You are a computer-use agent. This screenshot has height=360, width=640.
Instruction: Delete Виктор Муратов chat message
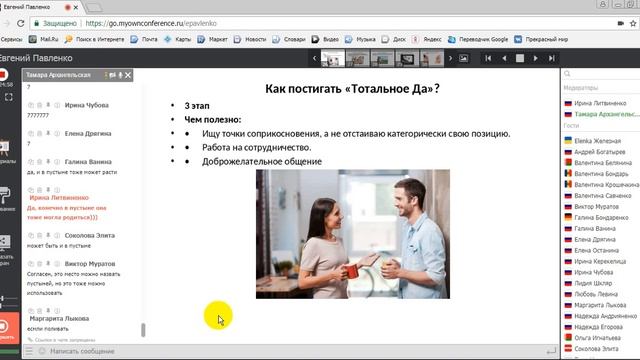[x=40, y=264]
